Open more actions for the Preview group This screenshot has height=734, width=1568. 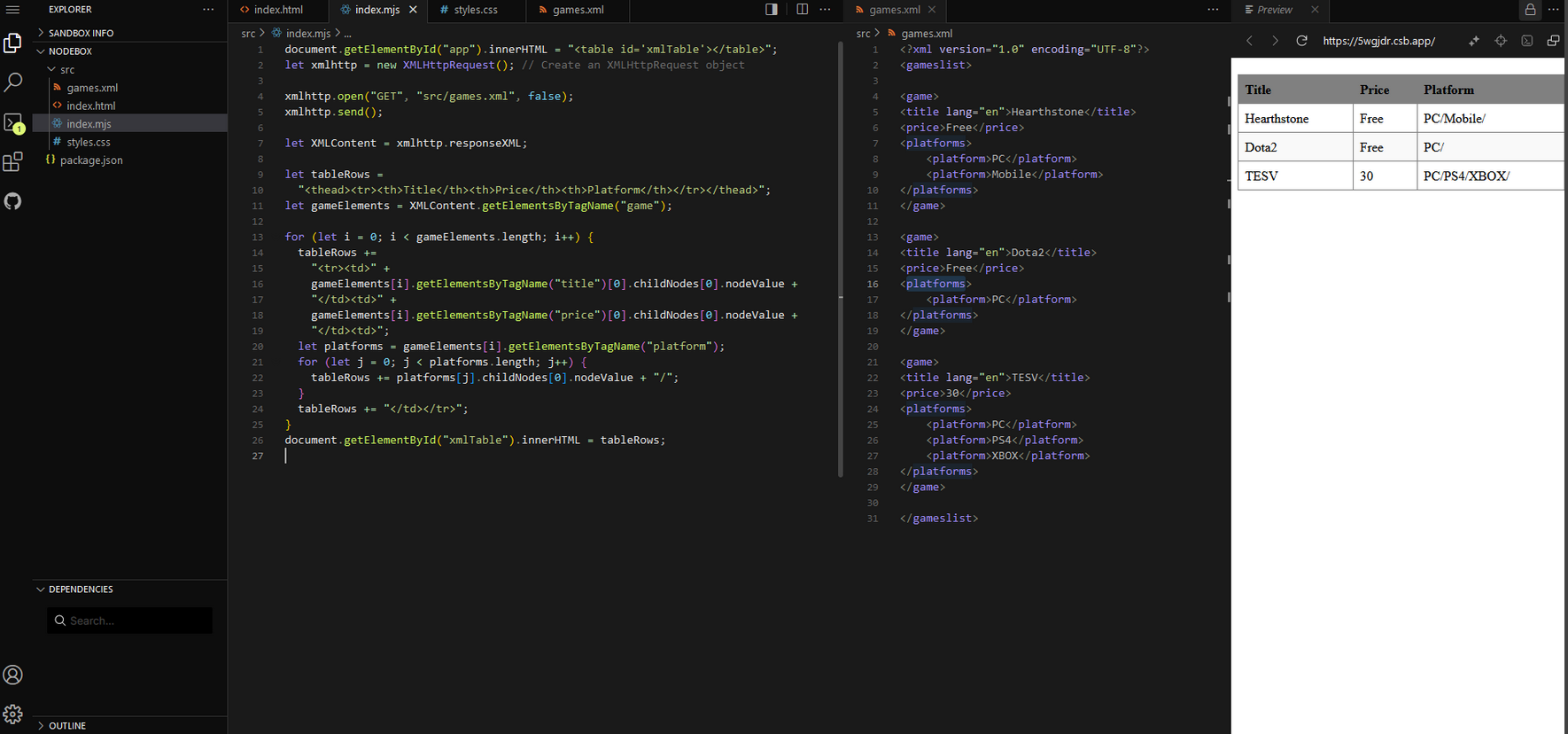(x=1554, y=10)
